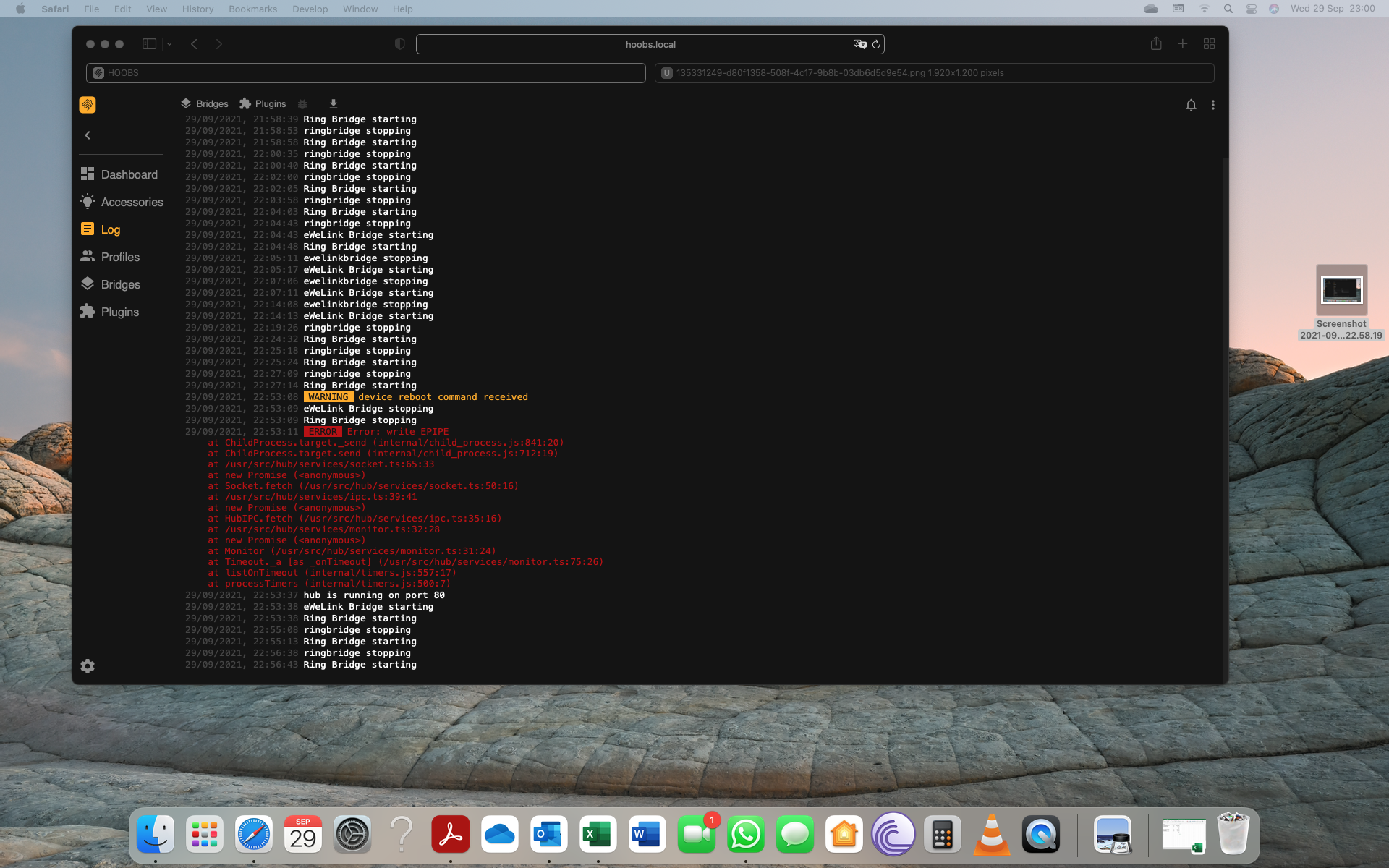The image size is (1389, 868).
Task: Open the debug bug icon in the toolbar
Action: pyautogui.click(x=302, y=103)
